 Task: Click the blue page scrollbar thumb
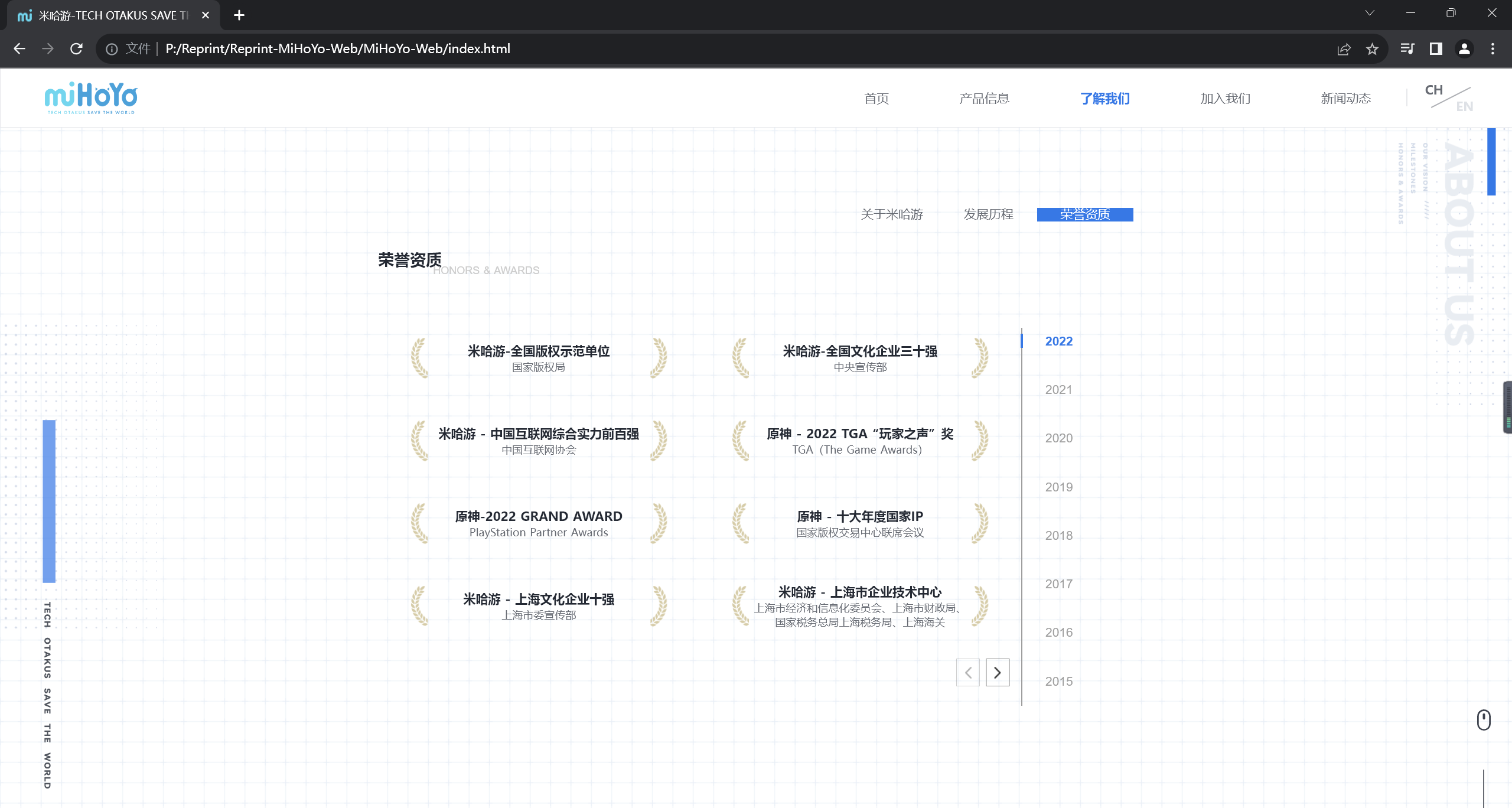pyautogui.click(x=1491, y=161)
